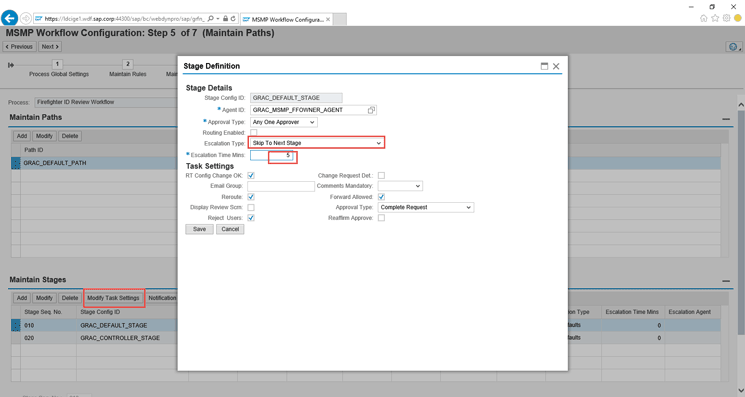This screenshot has width=745, height=397.
Task: Click the Modify Task Settings button
Action: (113, 298)
